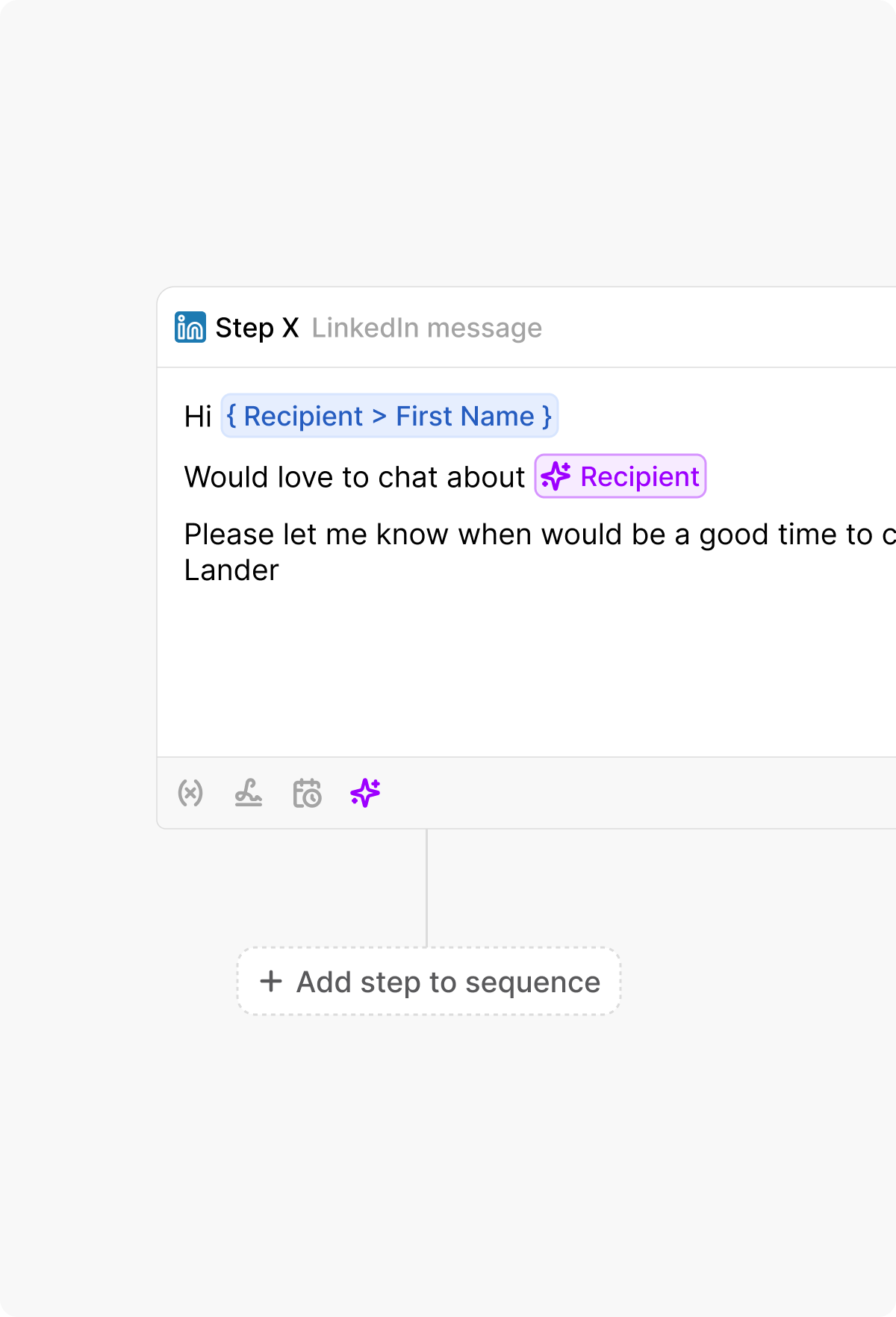Click the plus icon on Add step
The width and height of the screenshot is (896, 1317).
(271, 982)
